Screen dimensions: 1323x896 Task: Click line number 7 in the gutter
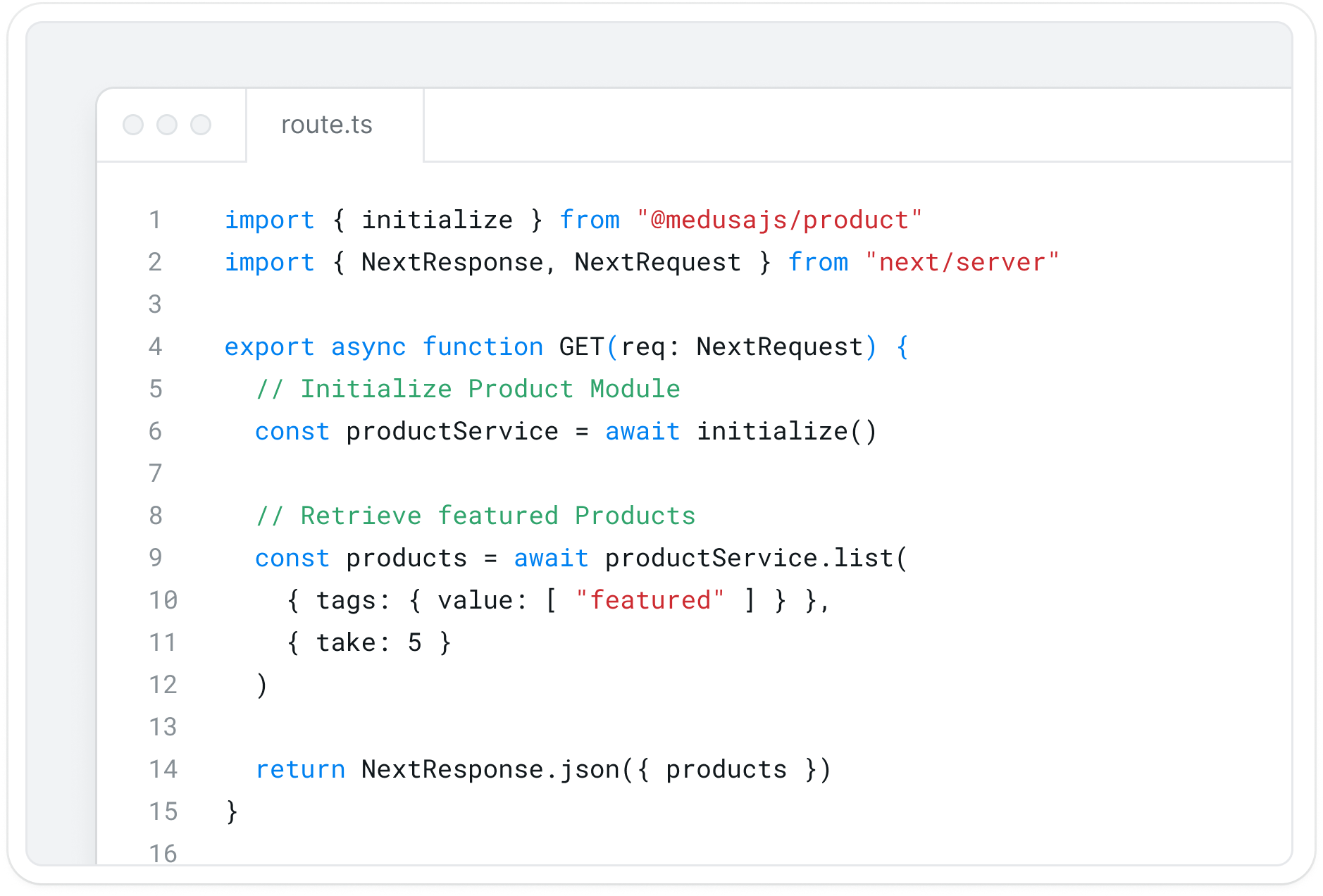click(x=155, y=473)
